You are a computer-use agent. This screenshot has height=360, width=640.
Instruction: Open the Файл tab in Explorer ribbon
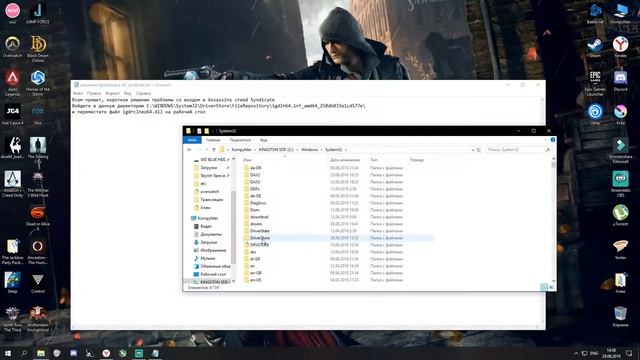pos(192,140)
